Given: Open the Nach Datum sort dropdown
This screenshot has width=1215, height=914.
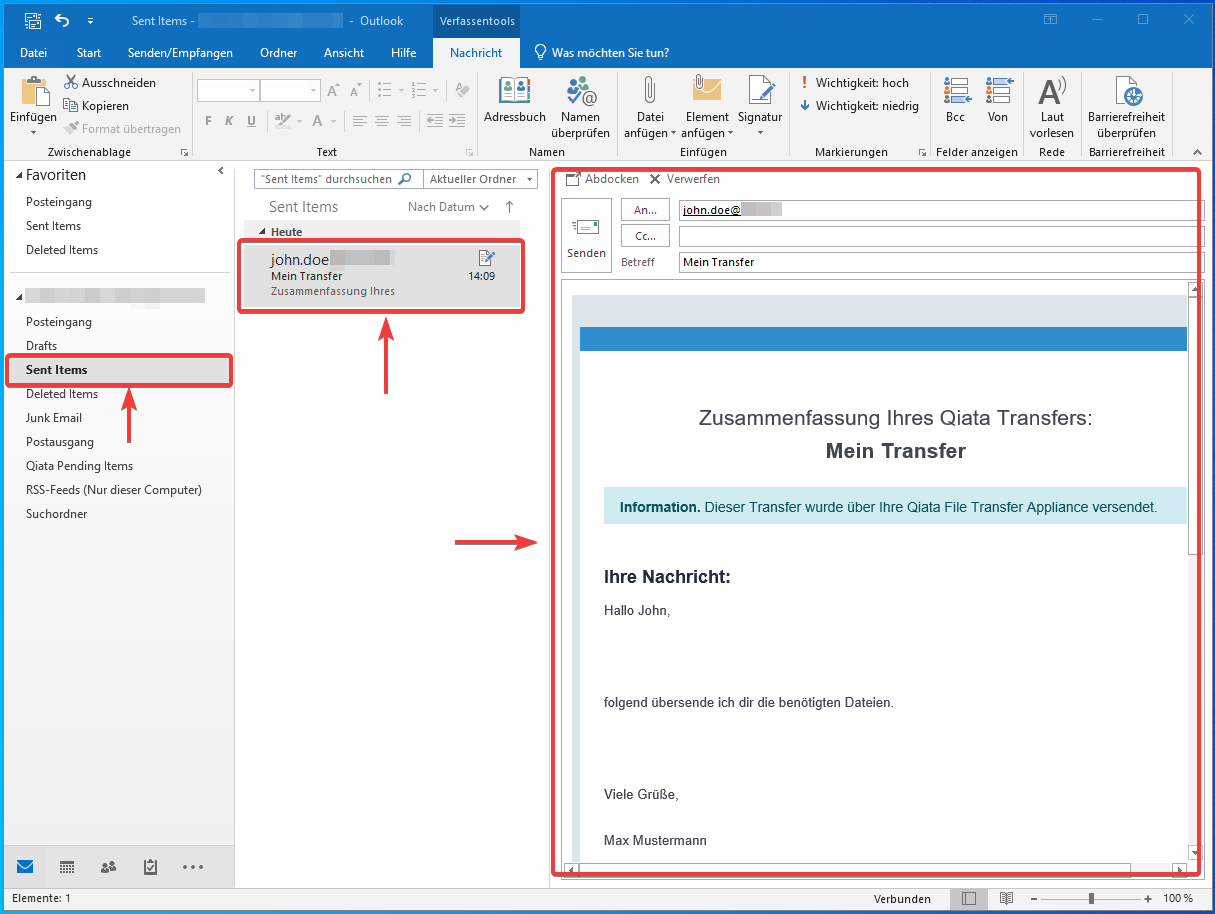Looking at the screenshot, I should click(x=448, y=207).
